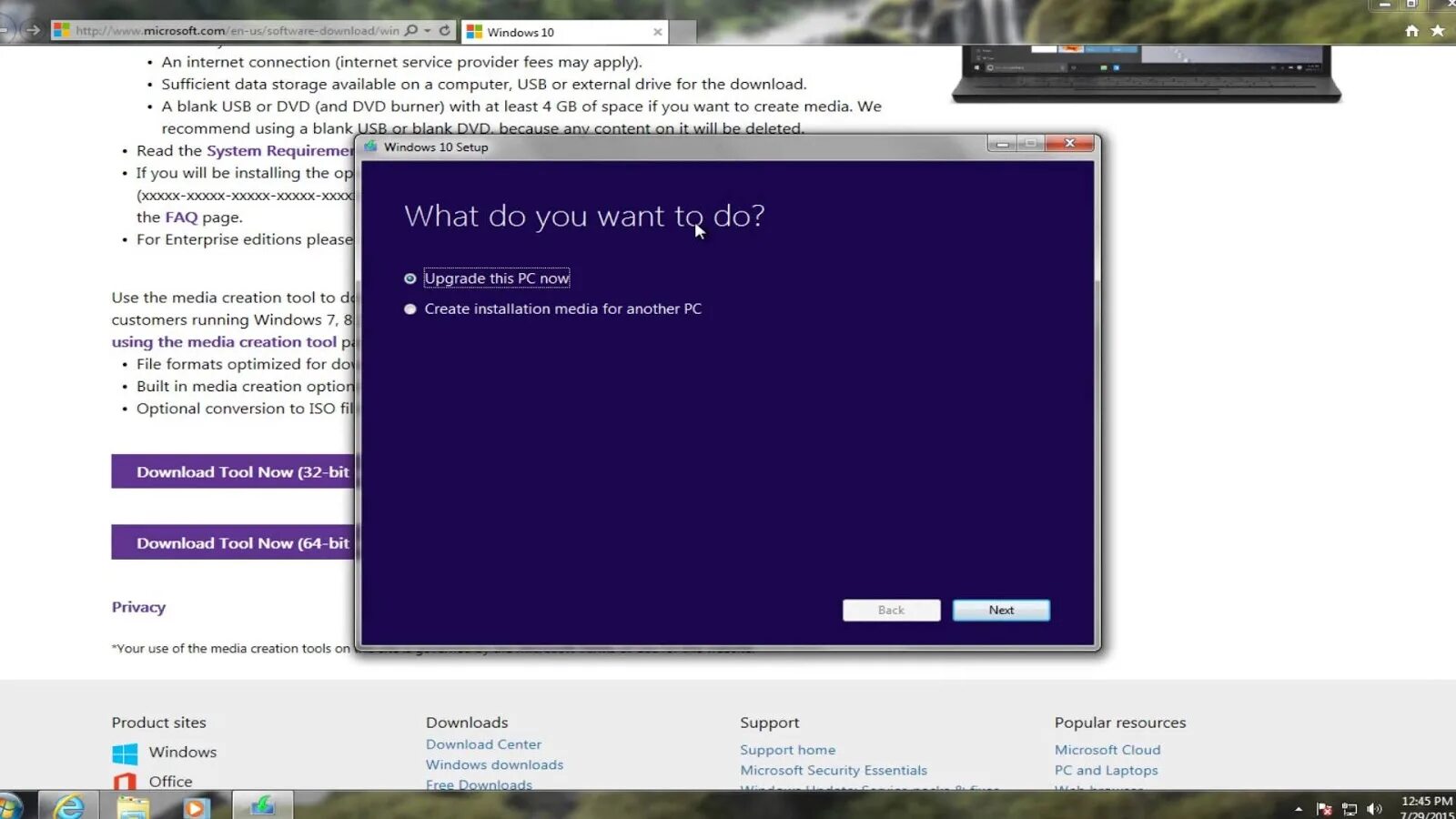1456x819 pixels.
Task: Refresh the page with the reload icon
Action: (x=445, y=31)
